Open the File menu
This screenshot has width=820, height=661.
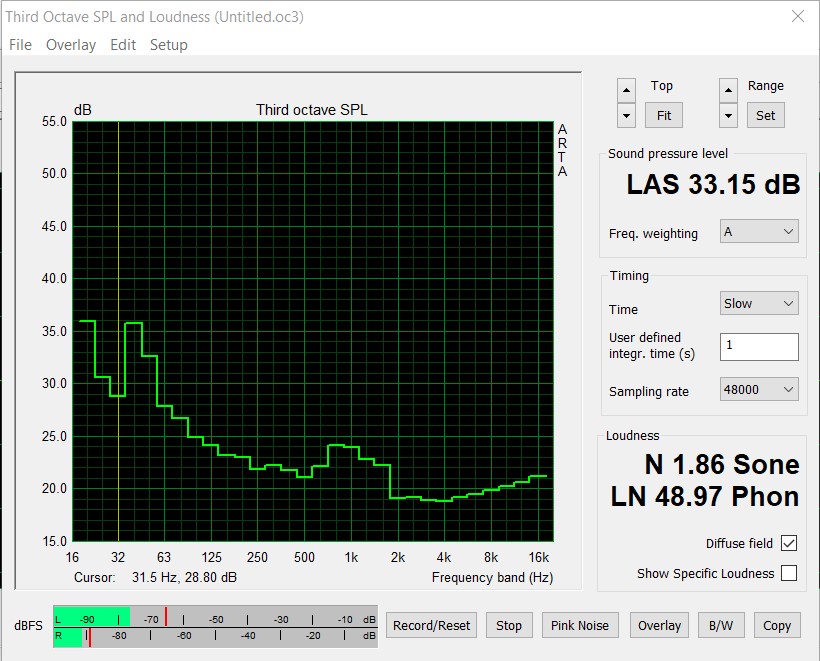(x=20, y=45)
